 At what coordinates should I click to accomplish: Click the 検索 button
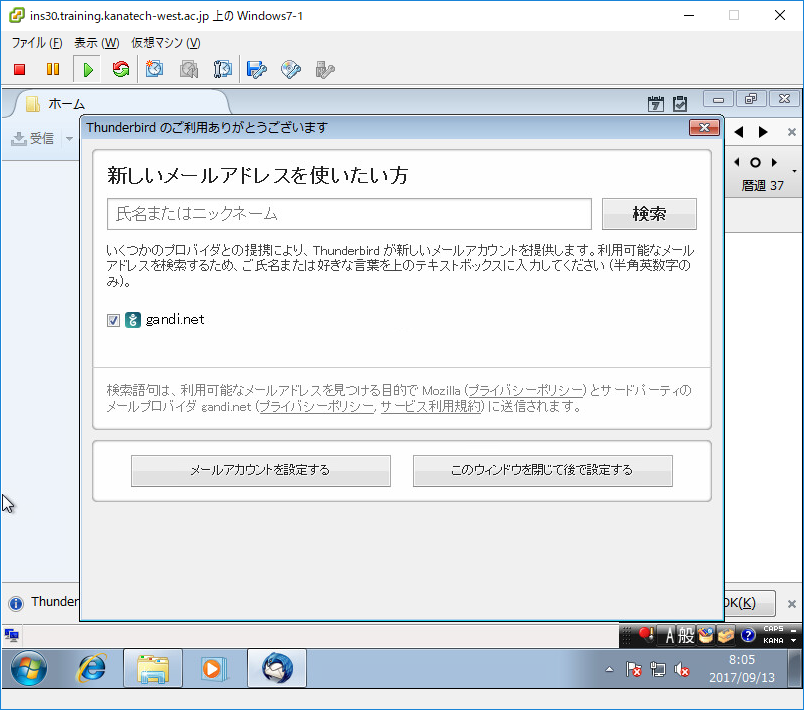649,214
